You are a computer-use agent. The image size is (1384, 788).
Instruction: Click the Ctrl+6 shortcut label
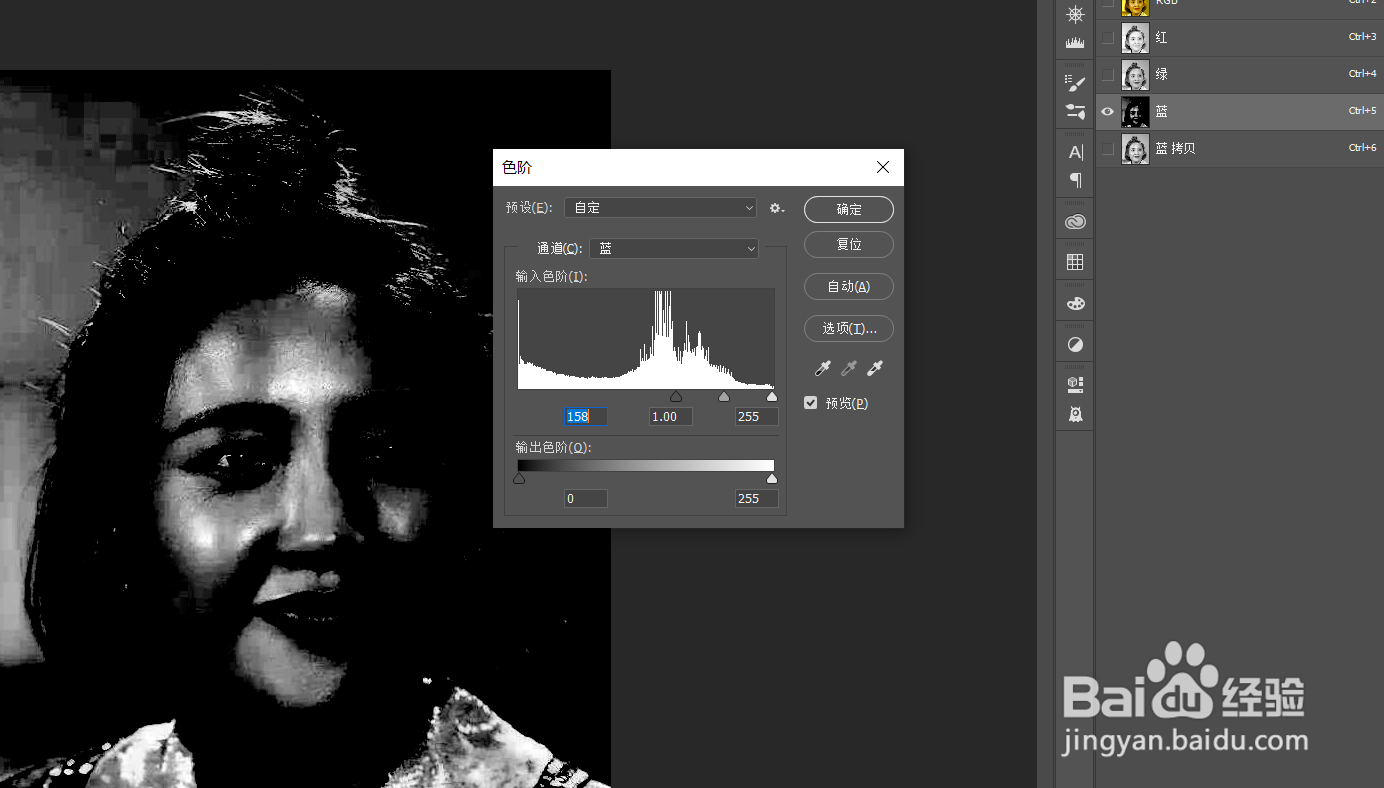pyautogui.click(x=1362, y=148)
